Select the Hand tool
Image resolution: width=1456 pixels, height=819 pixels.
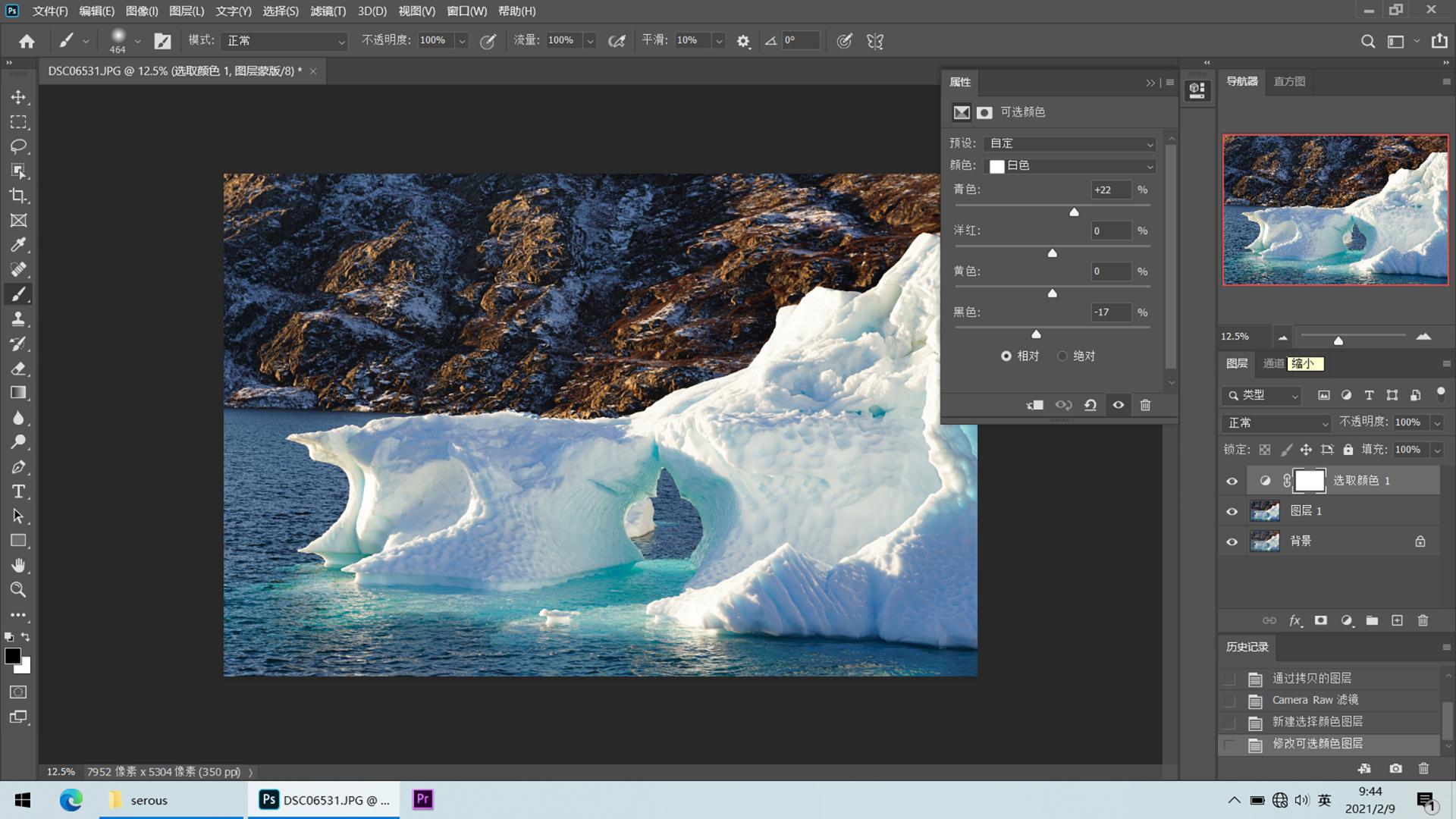click(x=18, y=565)
